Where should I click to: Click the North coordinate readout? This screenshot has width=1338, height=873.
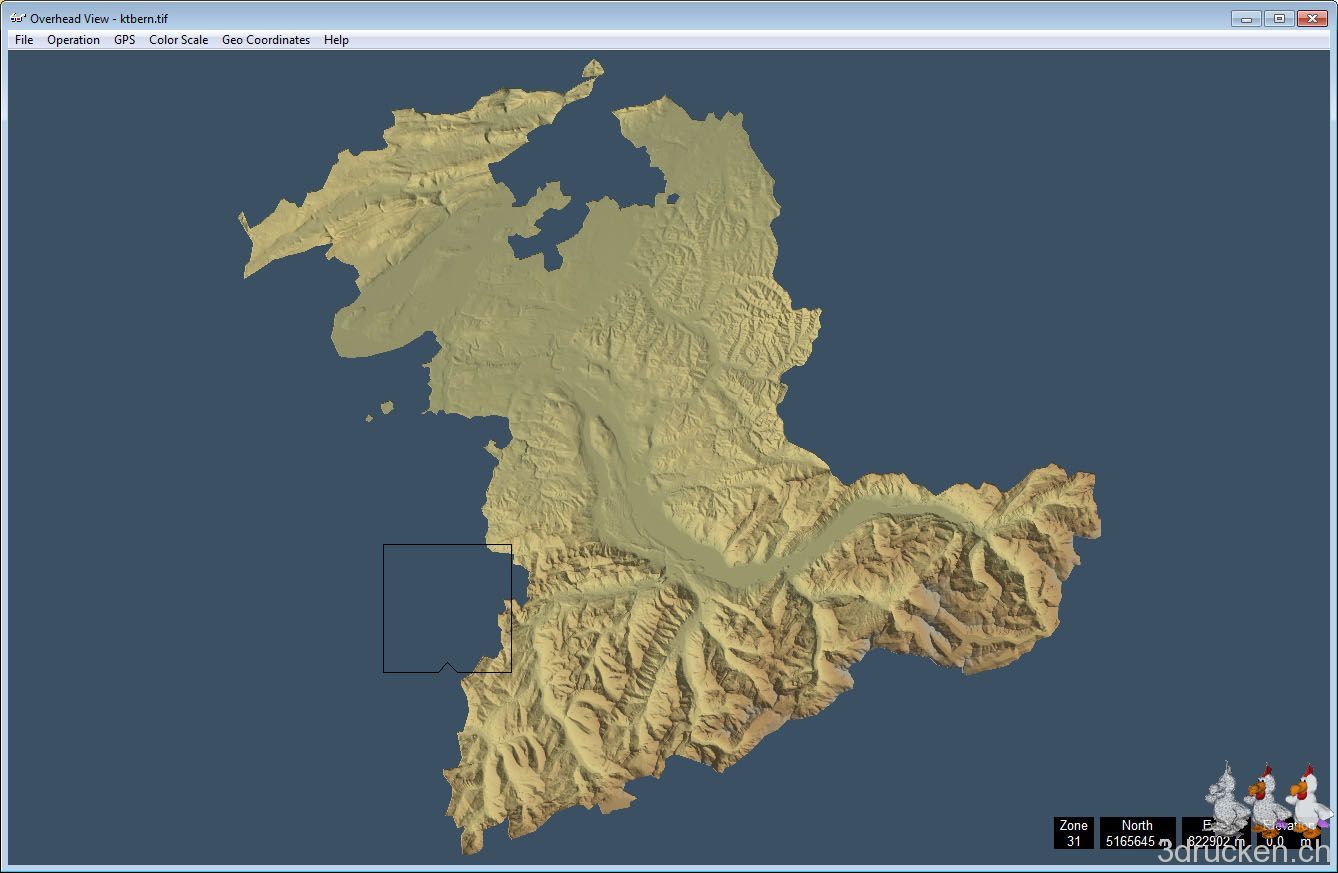[x=1137, y=833]
